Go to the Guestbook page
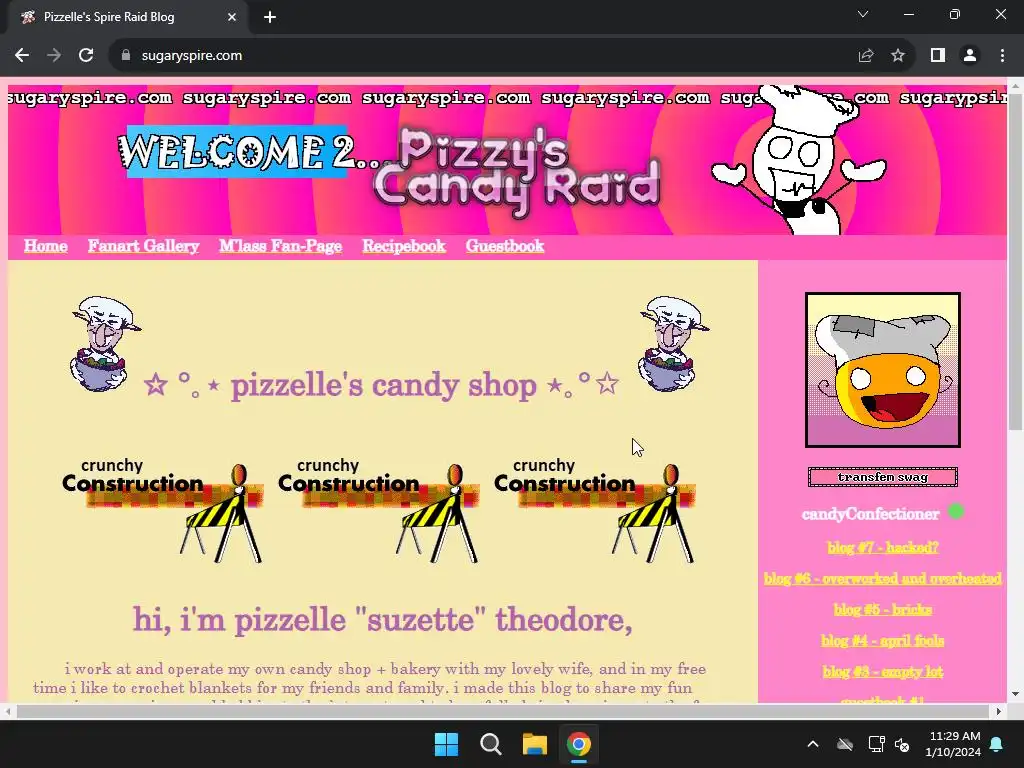Screen dimensions: 1024x768 point(505,246)
